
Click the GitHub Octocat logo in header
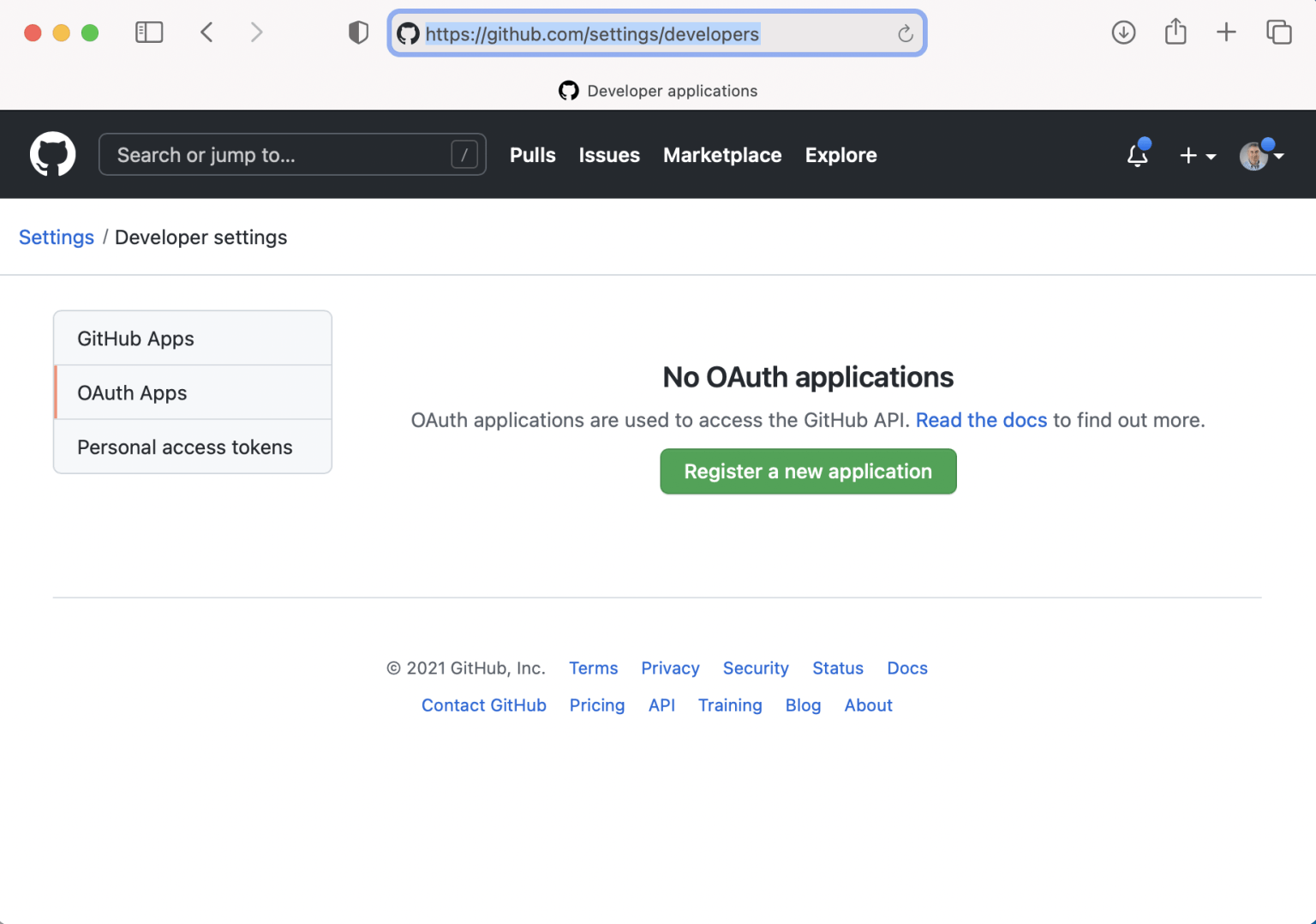[52, 154]
